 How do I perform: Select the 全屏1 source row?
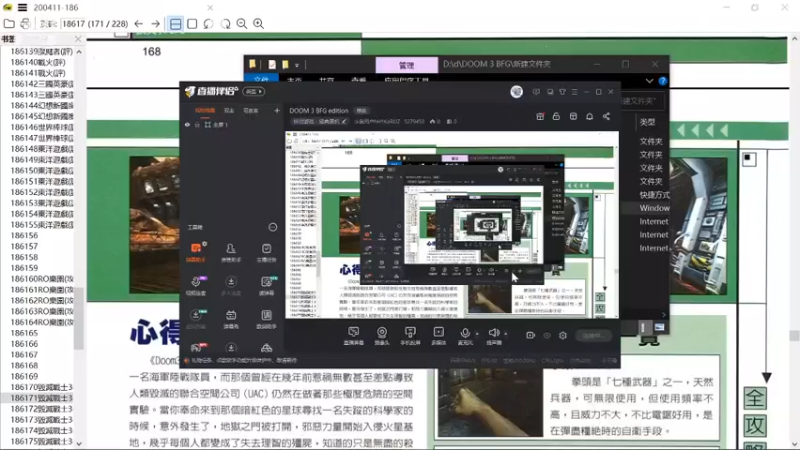click(x=232, y=124)
